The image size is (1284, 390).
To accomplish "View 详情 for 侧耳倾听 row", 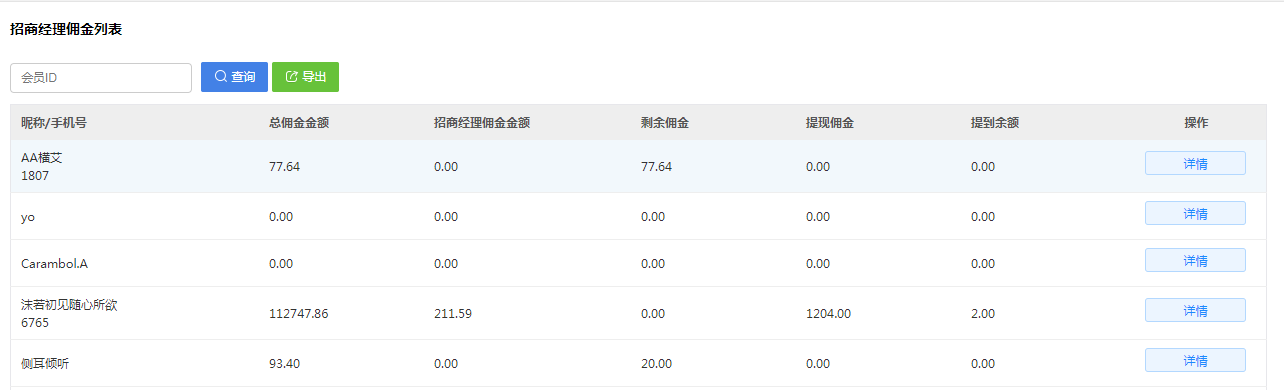I will coord(1195,360).
